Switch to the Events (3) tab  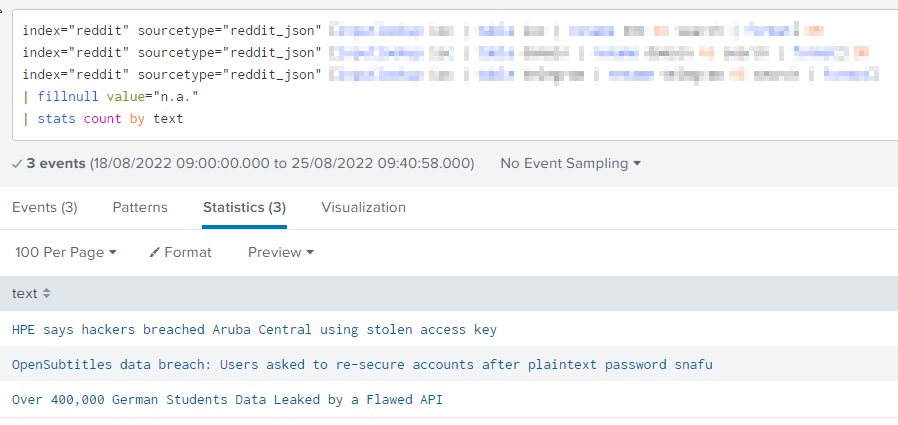(45, 207)
